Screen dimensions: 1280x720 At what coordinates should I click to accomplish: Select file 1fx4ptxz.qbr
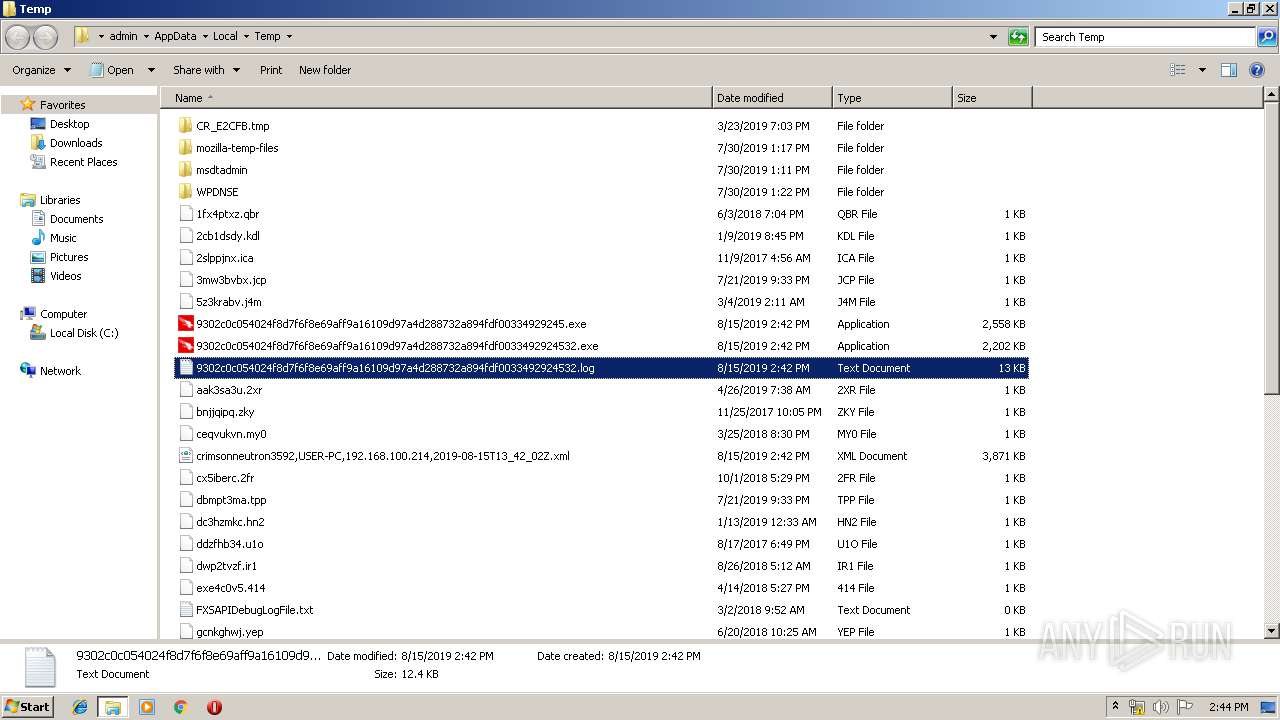(x=227, y=214)
